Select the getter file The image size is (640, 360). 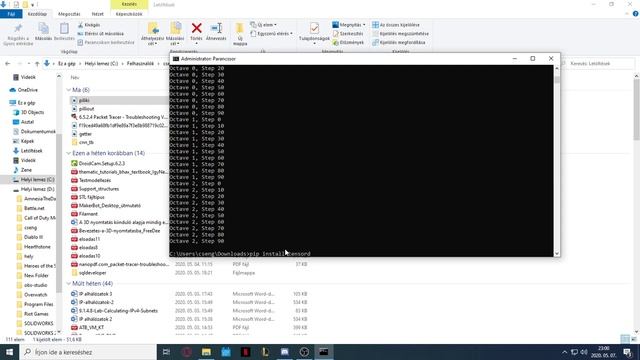click(x=85, y=134)
